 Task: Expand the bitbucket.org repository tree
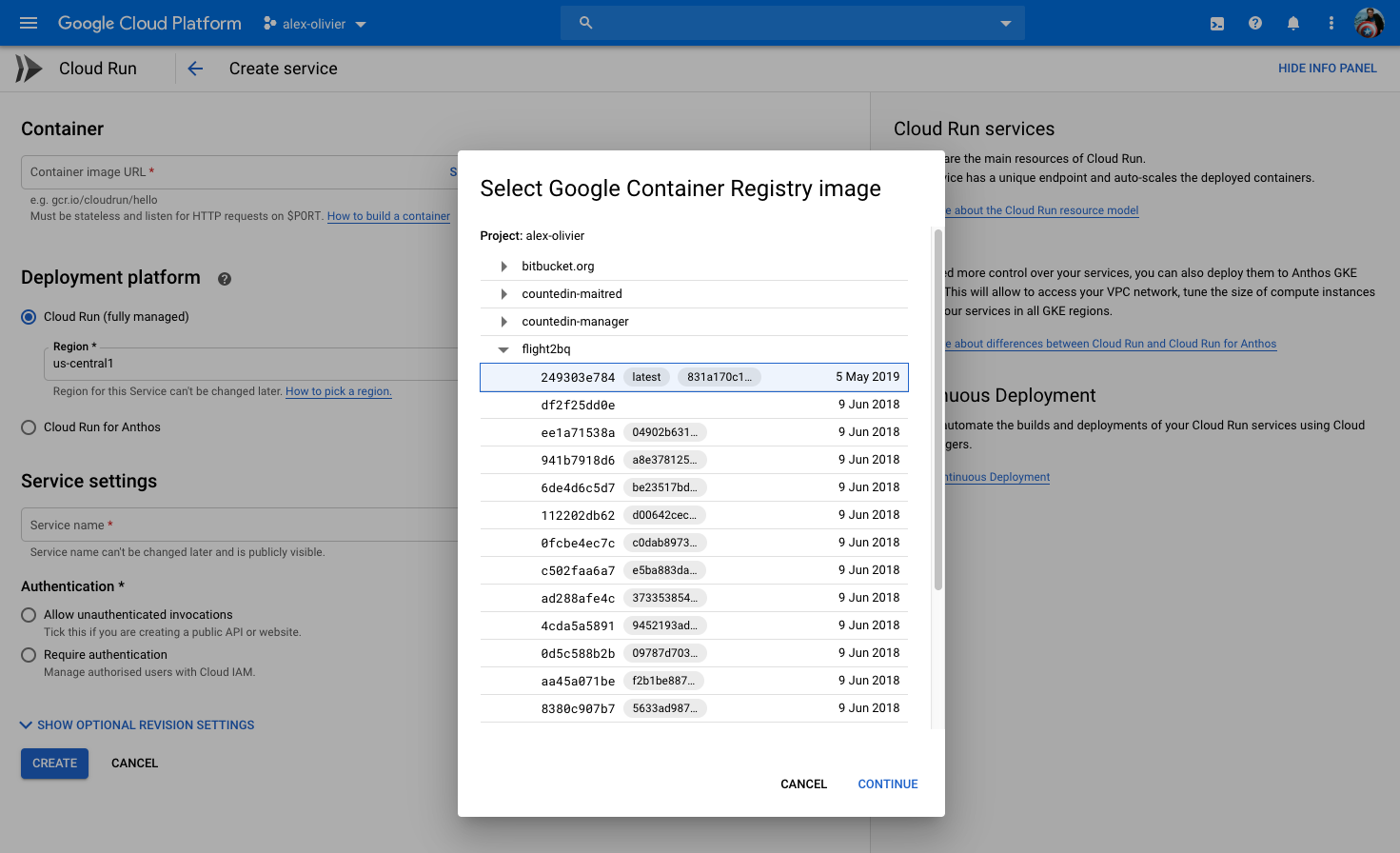pyautogui.click(x=504, y=267)
